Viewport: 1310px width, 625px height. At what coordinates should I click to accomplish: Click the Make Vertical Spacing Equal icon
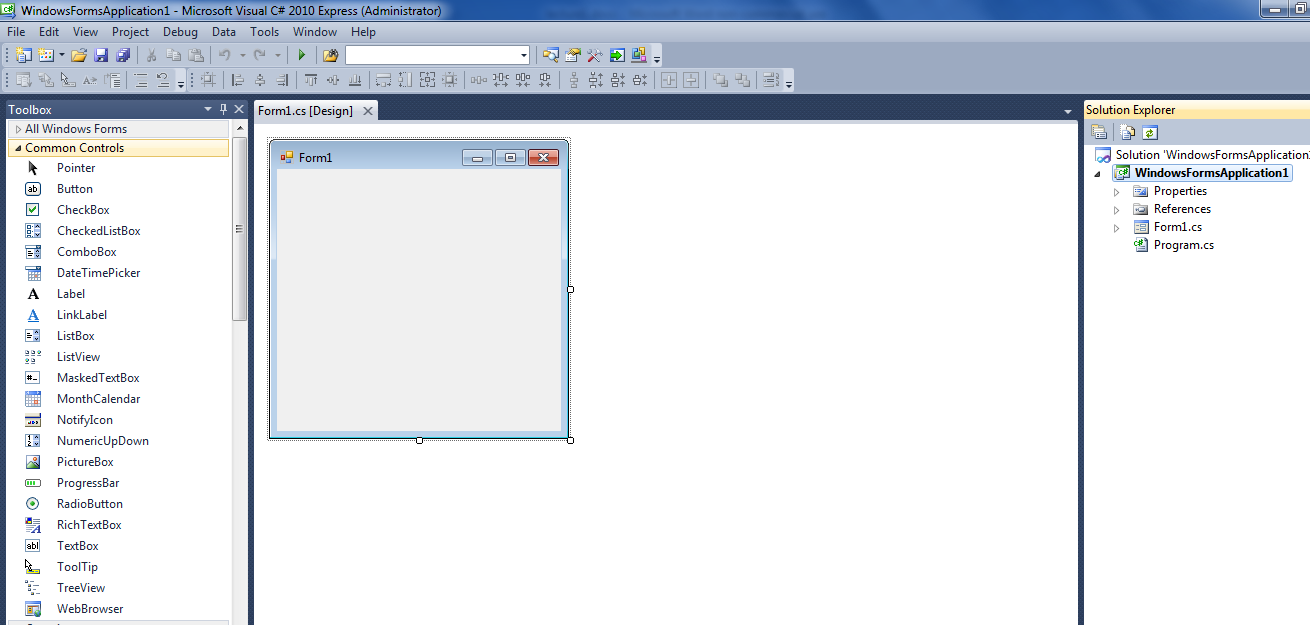pos(574,80)
